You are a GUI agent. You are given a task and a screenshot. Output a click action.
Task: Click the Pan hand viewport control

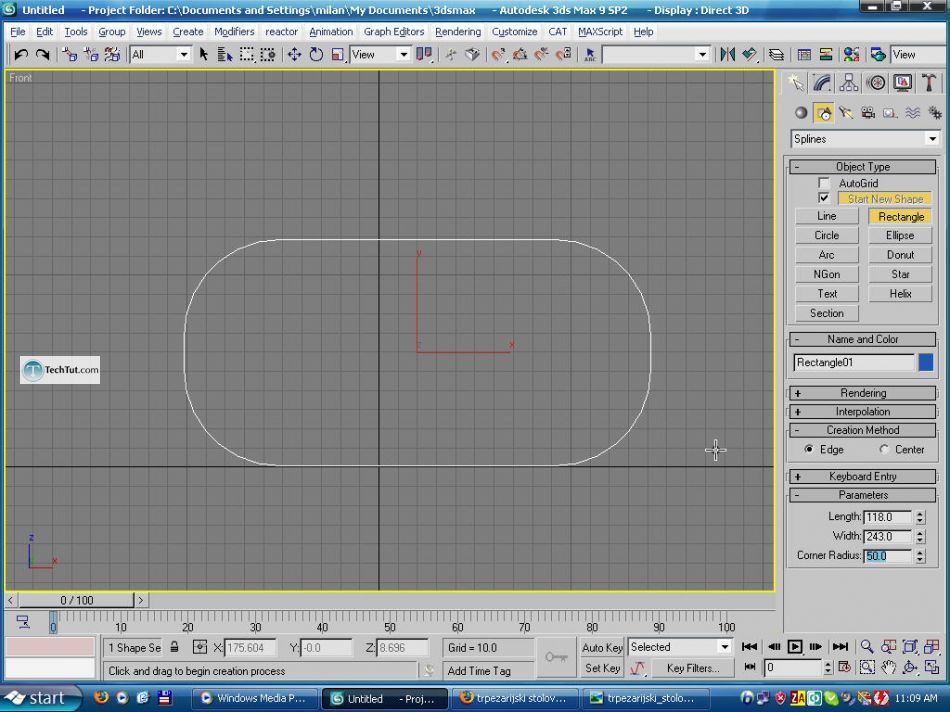[888, 668]
